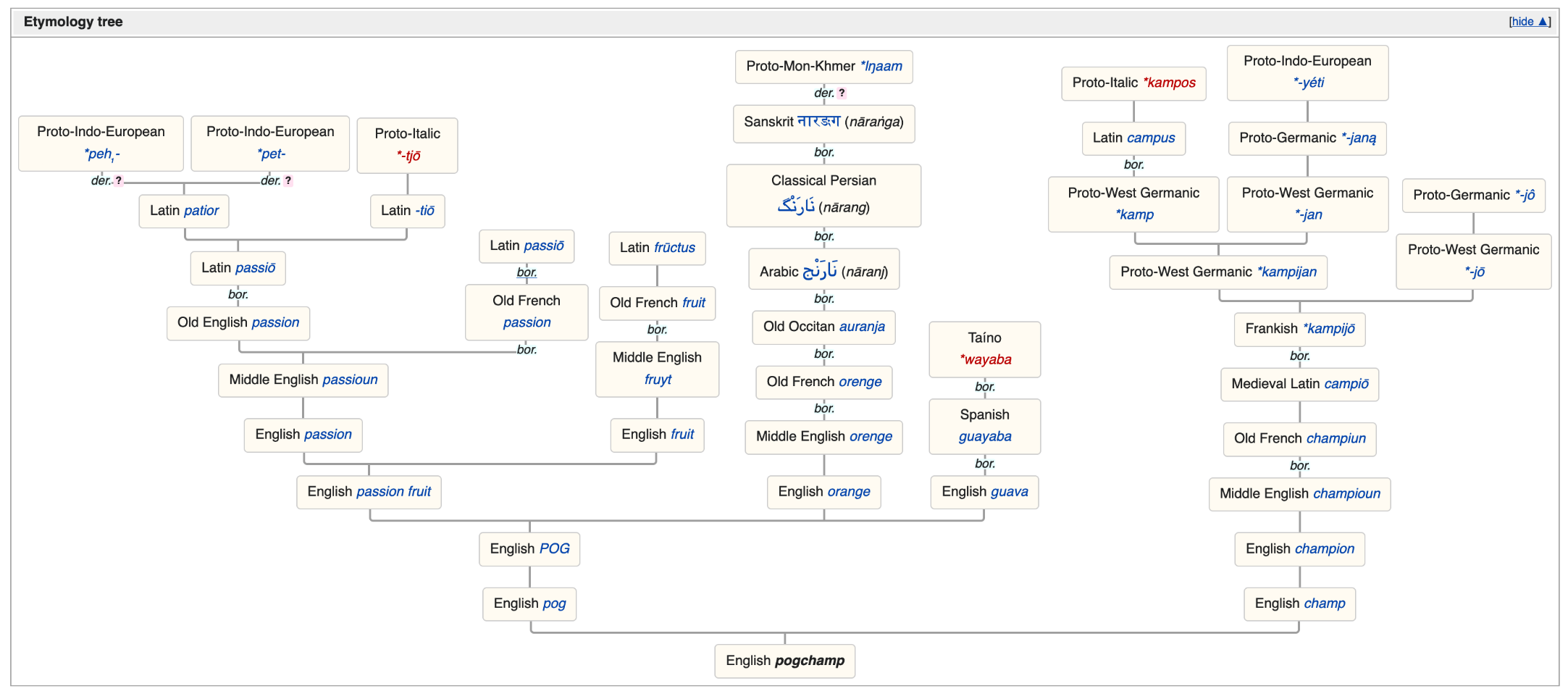1568x694 pixels.
Task: Open the English passion fruit entry
Action: [x=394, y=492]
